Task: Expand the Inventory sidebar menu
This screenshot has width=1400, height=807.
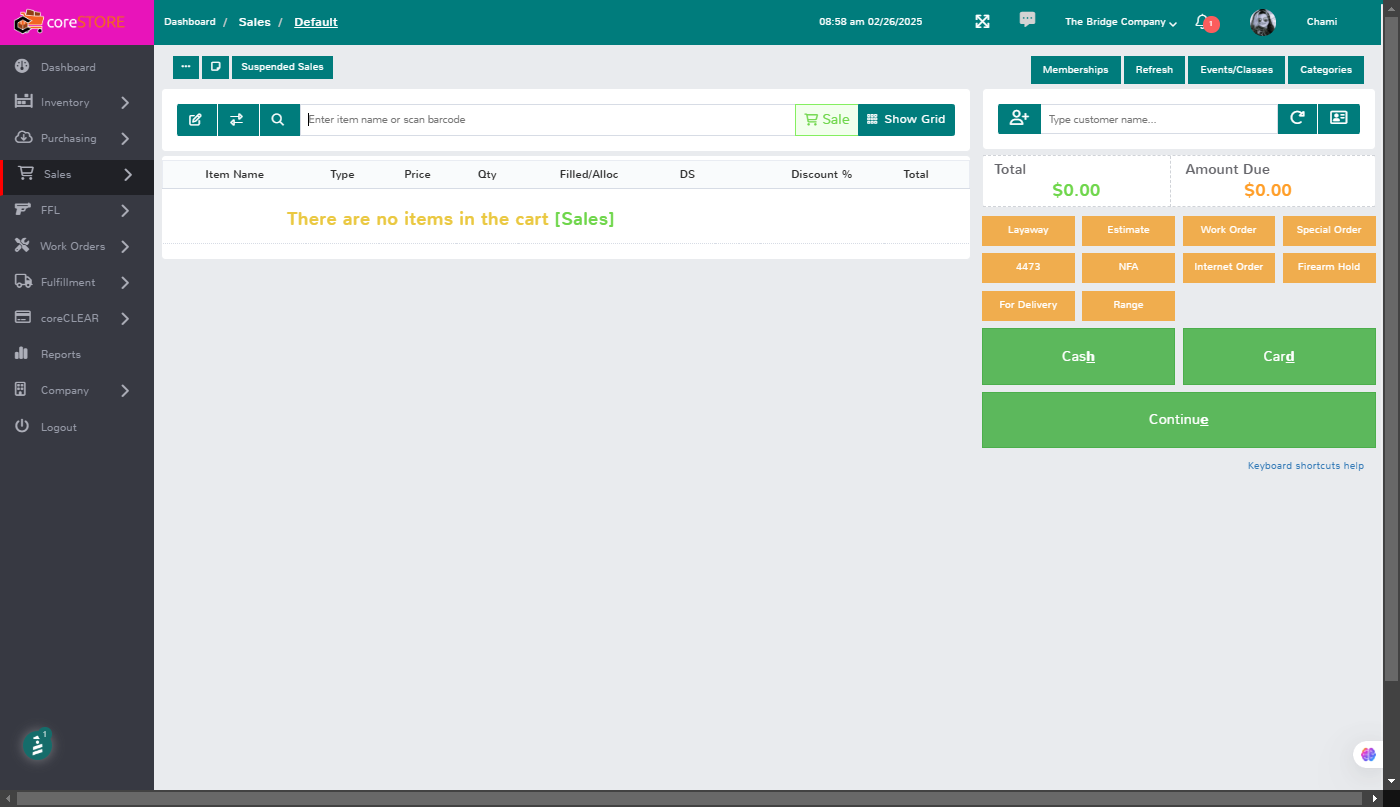Action: 77,102
